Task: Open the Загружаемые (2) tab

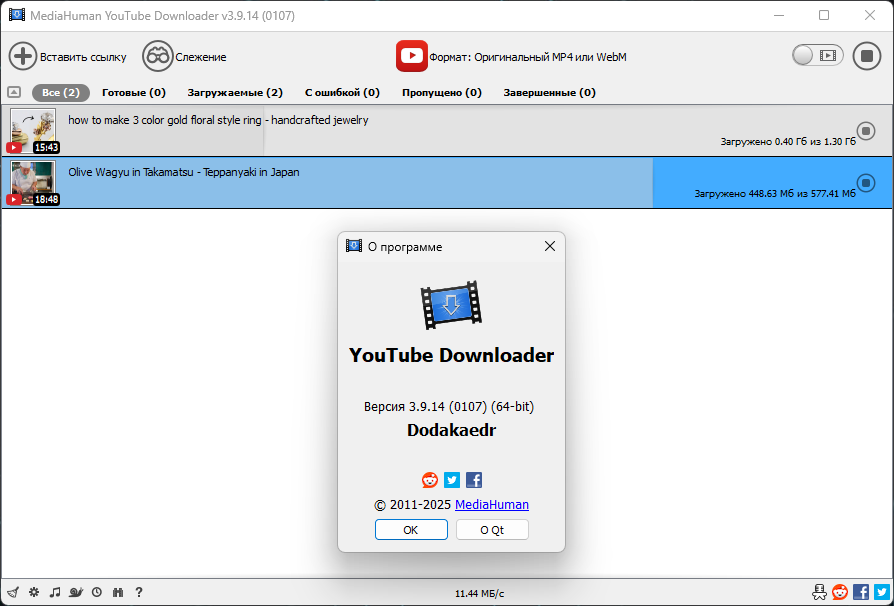Action: point(235,92)
